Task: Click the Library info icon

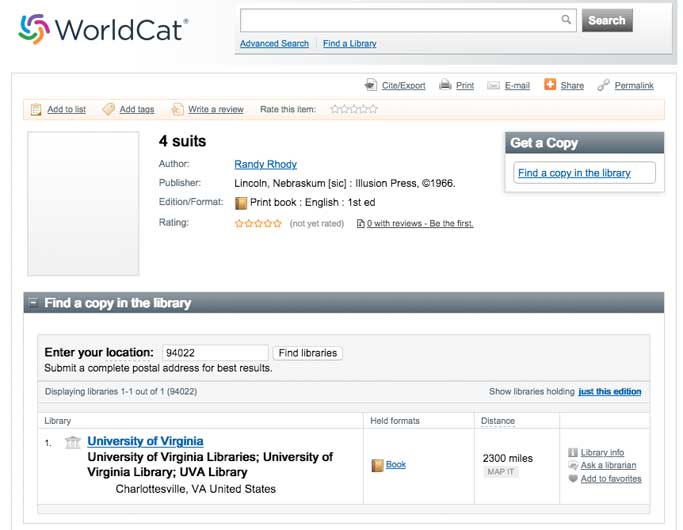Action: pyautogui.click(x=573, y=452)
